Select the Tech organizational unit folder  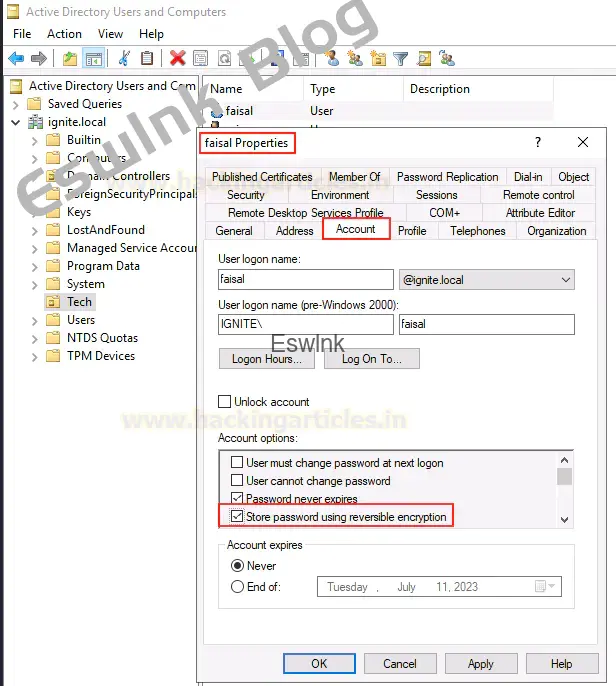(79, 302)
